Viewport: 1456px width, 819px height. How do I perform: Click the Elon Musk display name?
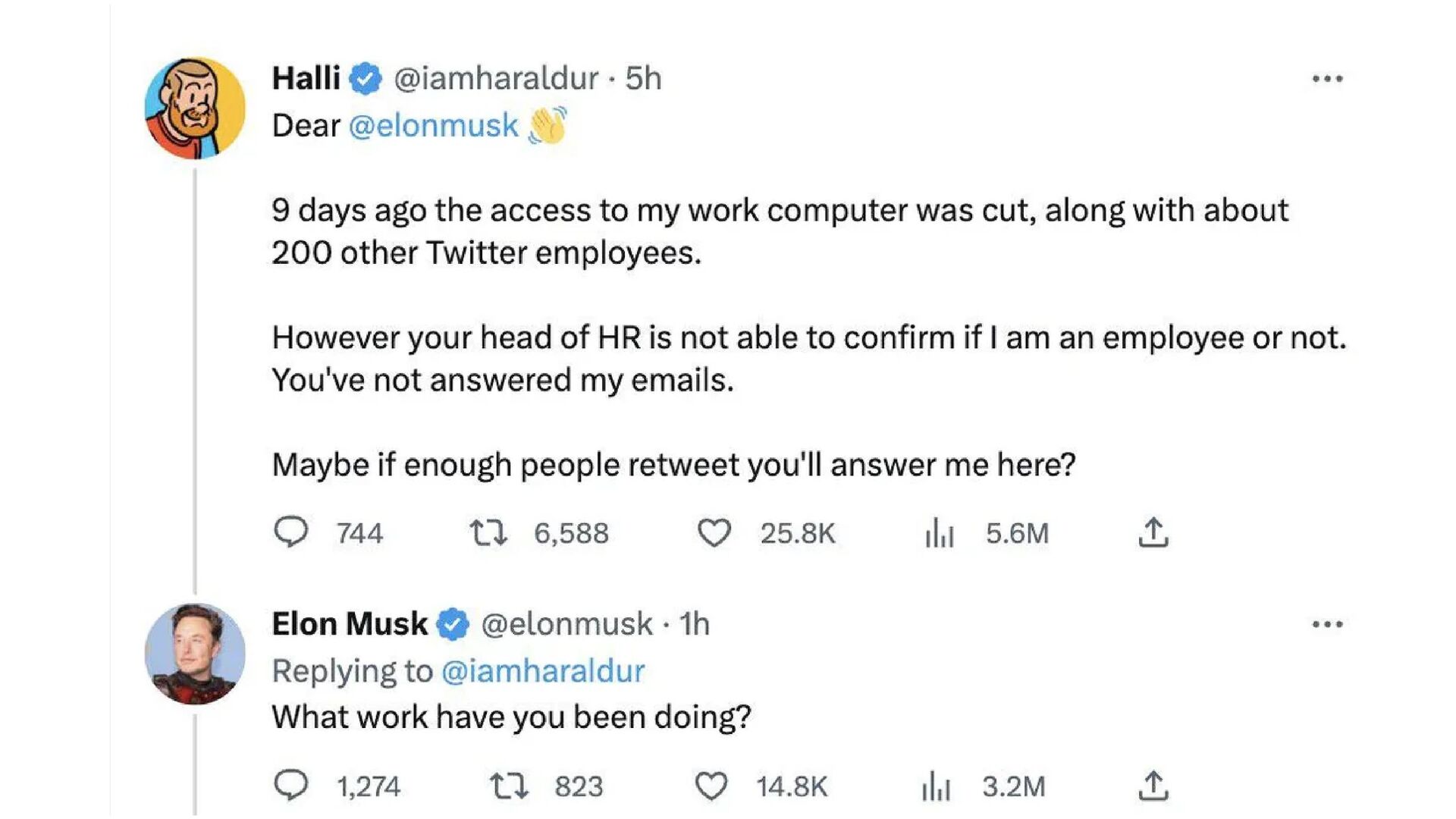pyautogui.click(x=350, y=624)
